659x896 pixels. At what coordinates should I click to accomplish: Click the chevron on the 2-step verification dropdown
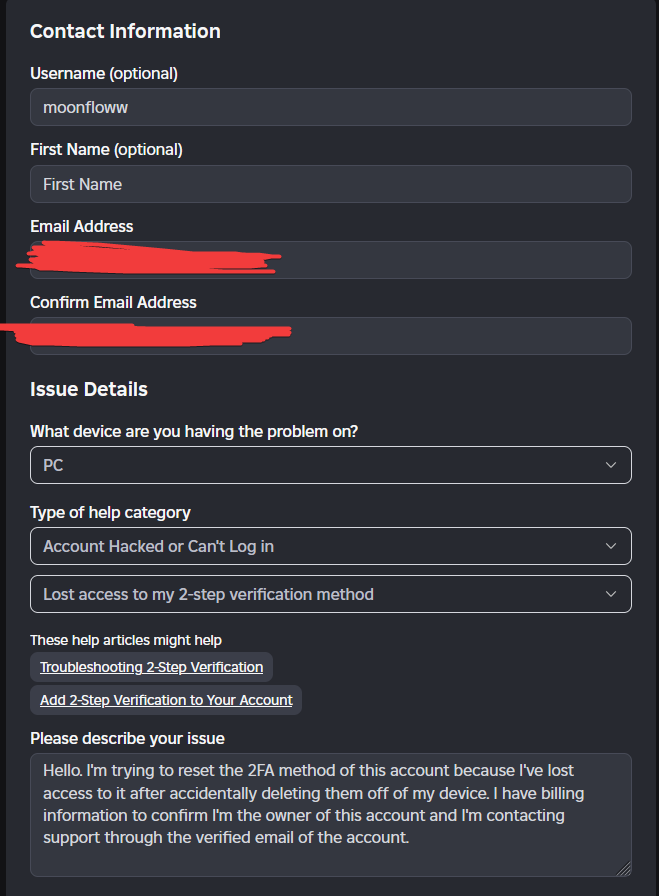pyautogui.click(x=611, y=594)
